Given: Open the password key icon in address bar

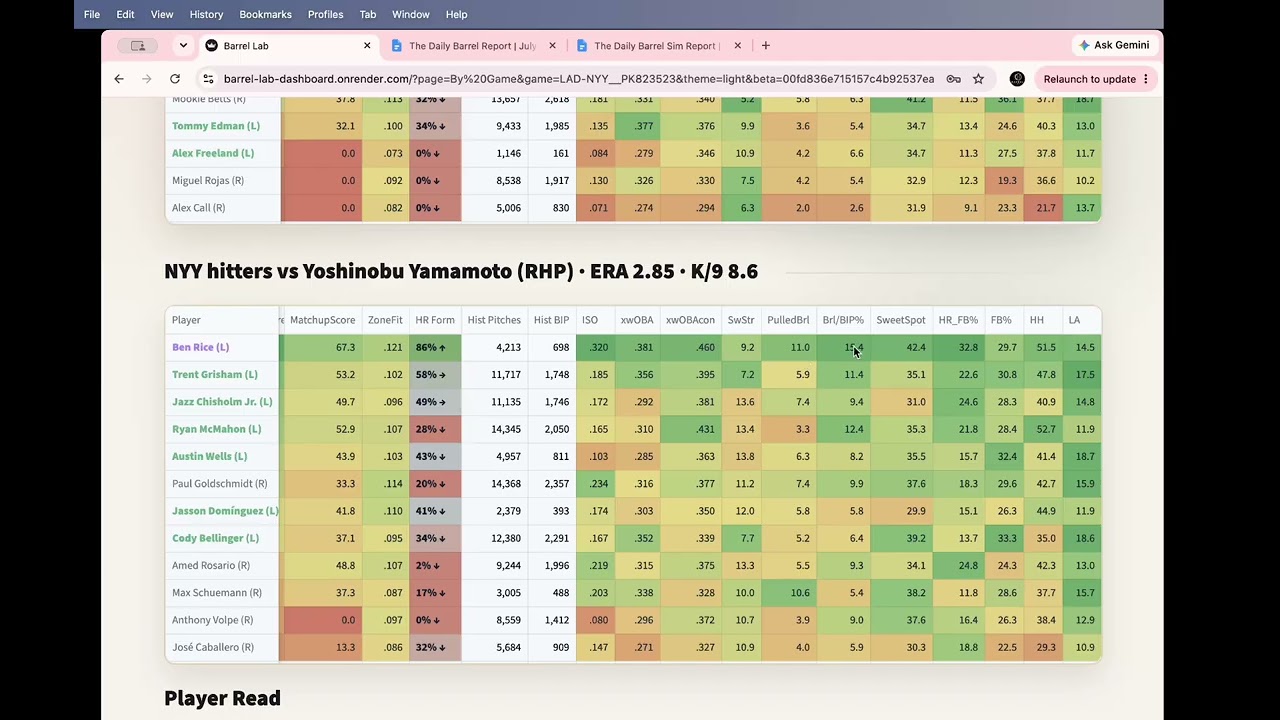Looking at the screenshot, I should click(x=954, y=79).
